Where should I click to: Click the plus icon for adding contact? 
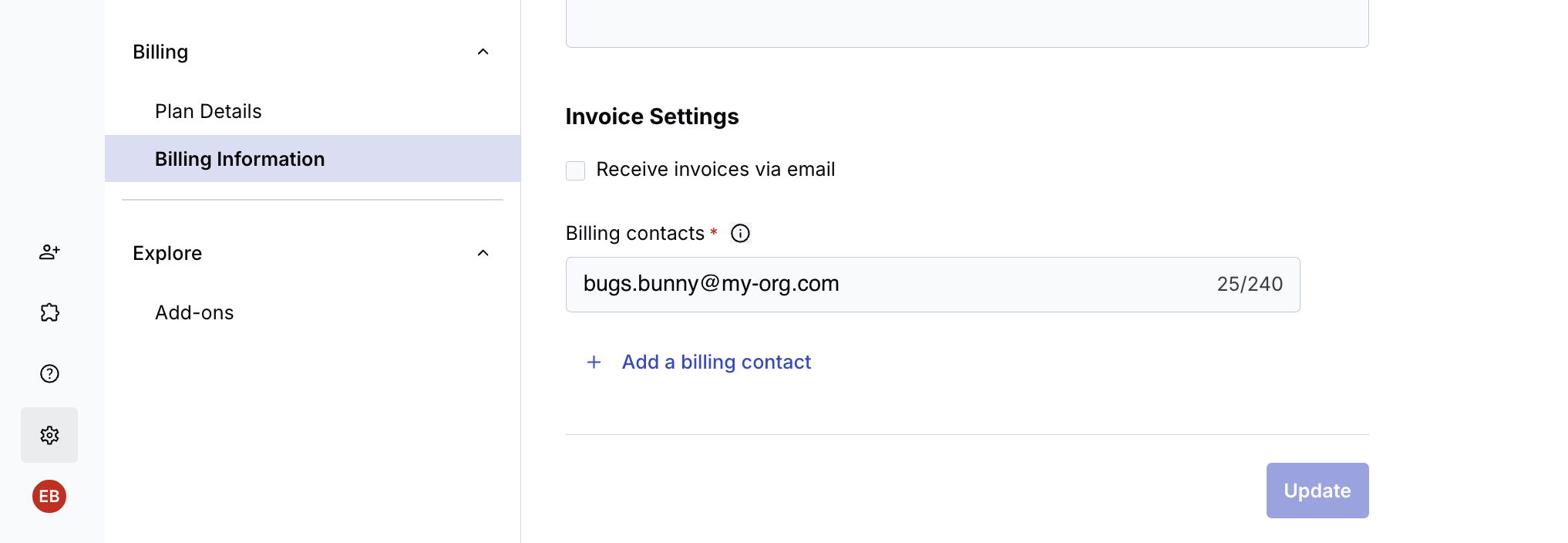click(x=594, y=363)
